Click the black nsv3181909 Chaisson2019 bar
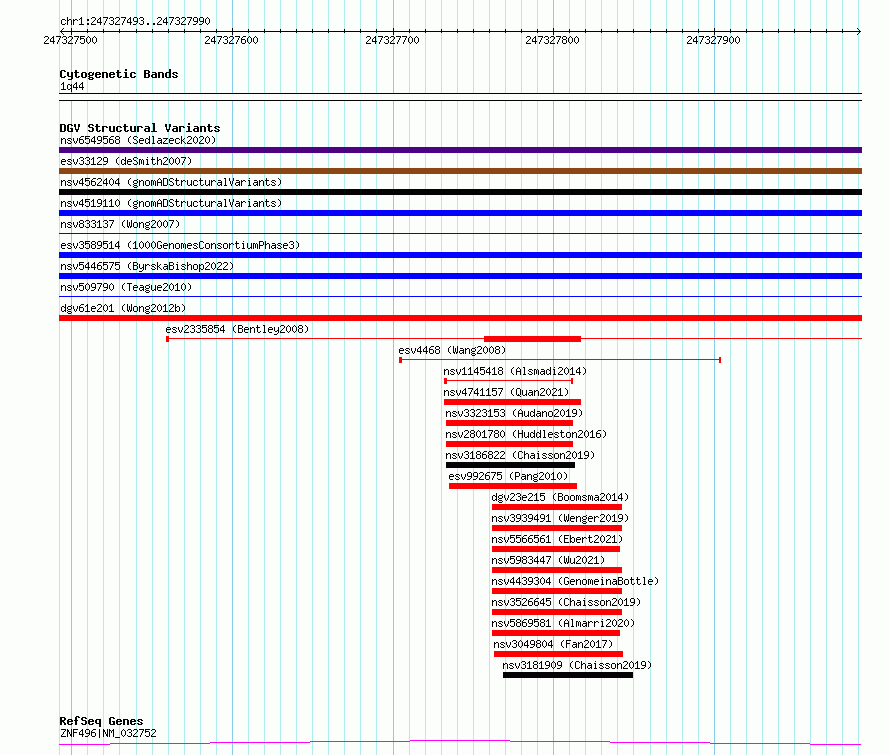Viewport: 890px width, 755px height. click(x=567, y=675)
